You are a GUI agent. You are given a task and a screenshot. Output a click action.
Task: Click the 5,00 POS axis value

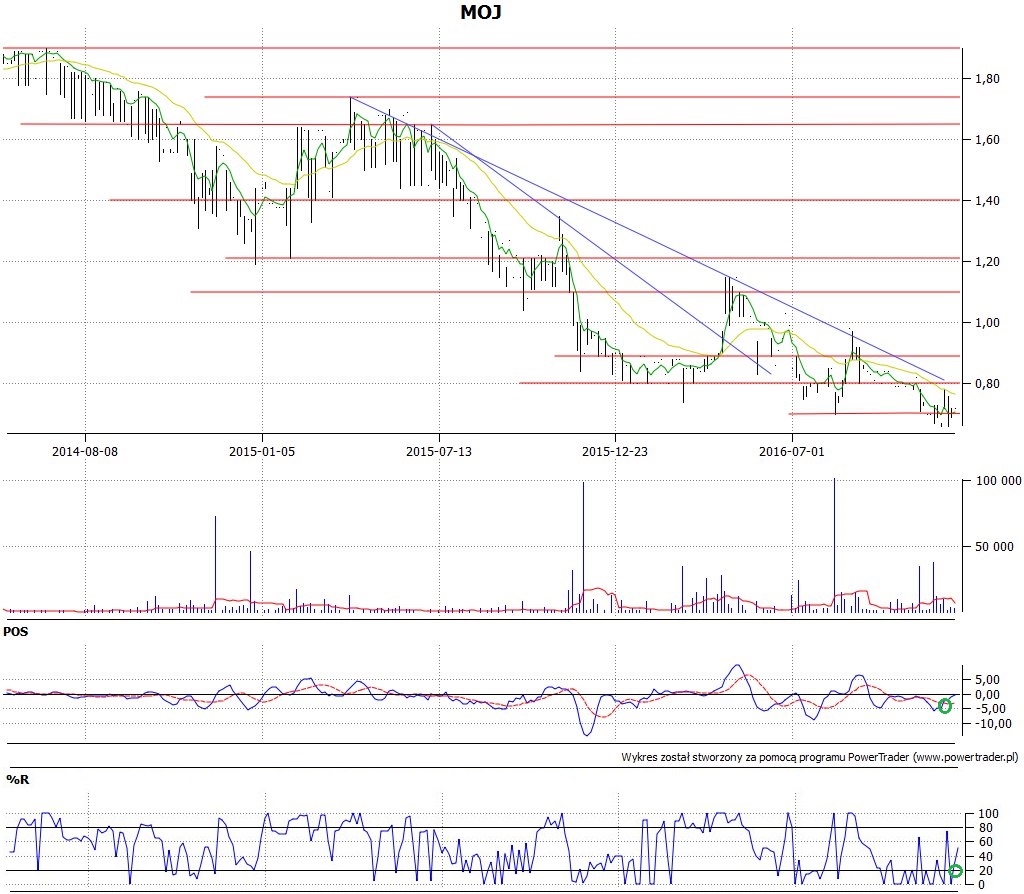tap(987, 680)
